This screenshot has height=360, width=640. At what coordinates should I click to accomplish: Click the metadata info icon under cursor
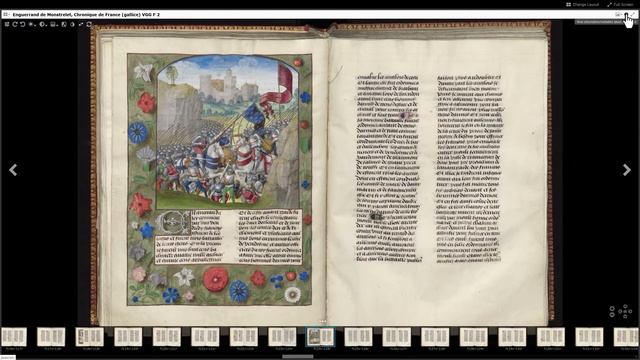point(626,14)
